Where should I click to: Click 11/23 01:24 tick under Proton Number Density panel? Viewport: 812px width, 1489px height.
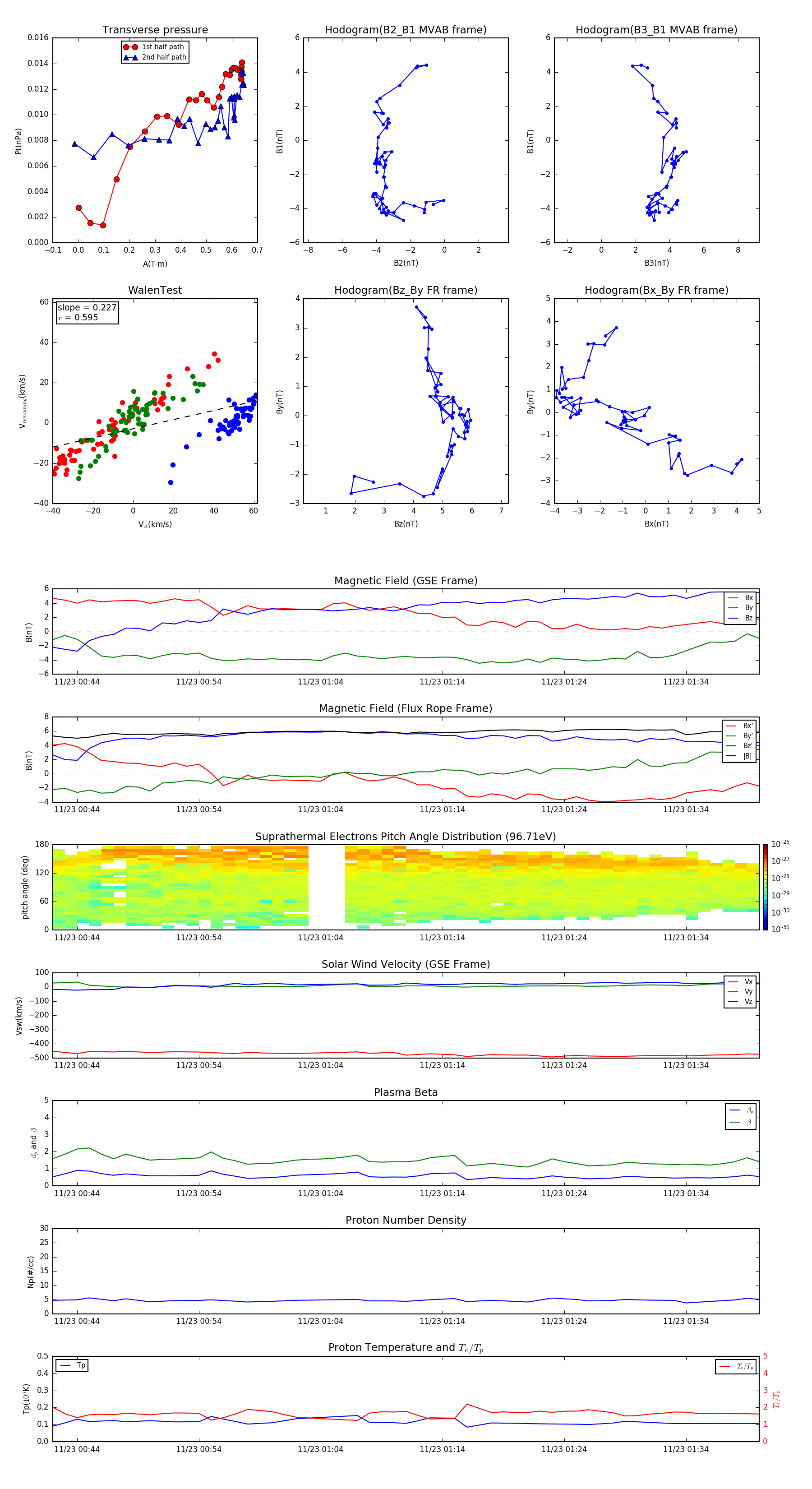pos(564,1321)
